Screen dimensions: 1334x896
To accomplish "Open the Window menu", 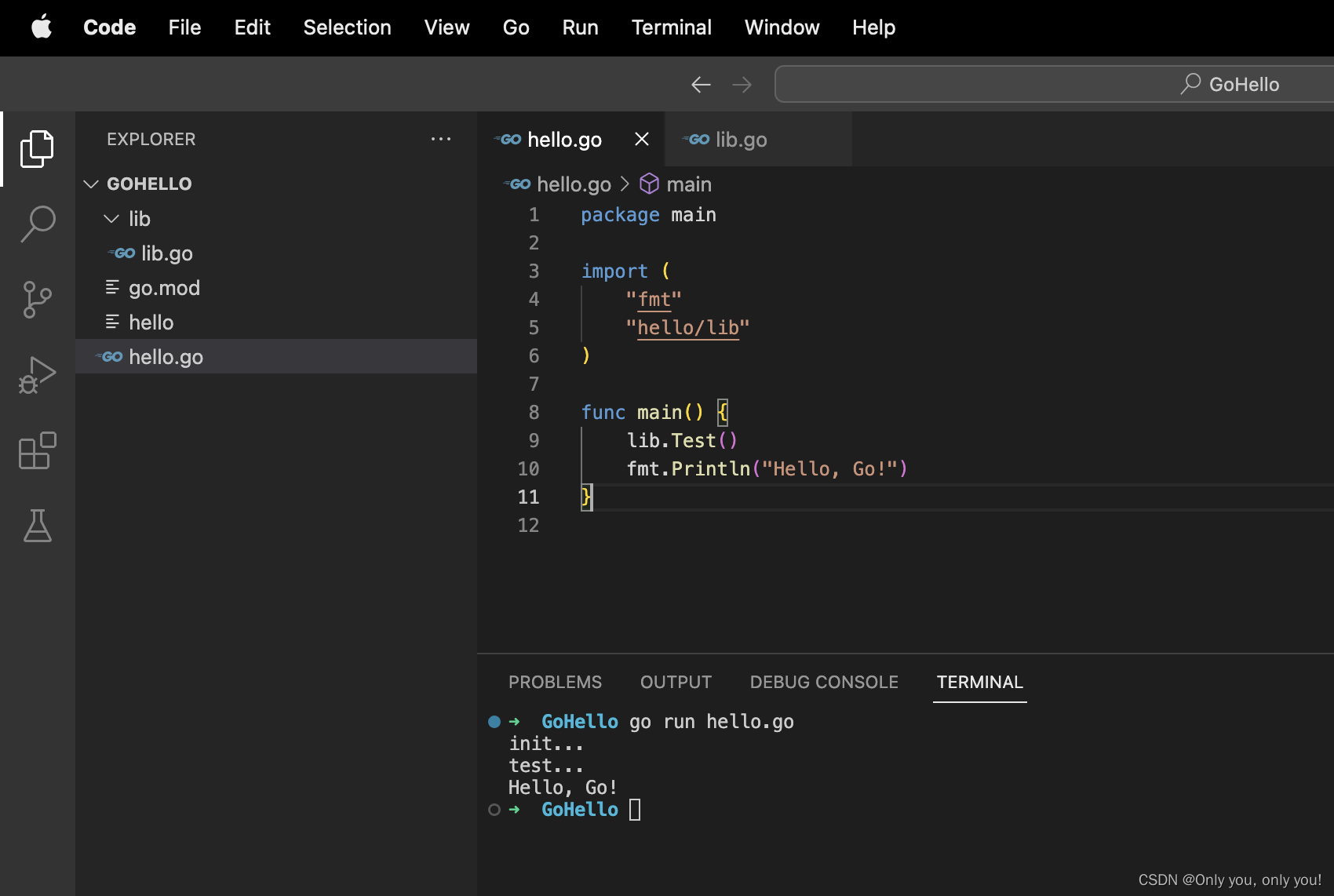I will point(782,27).
